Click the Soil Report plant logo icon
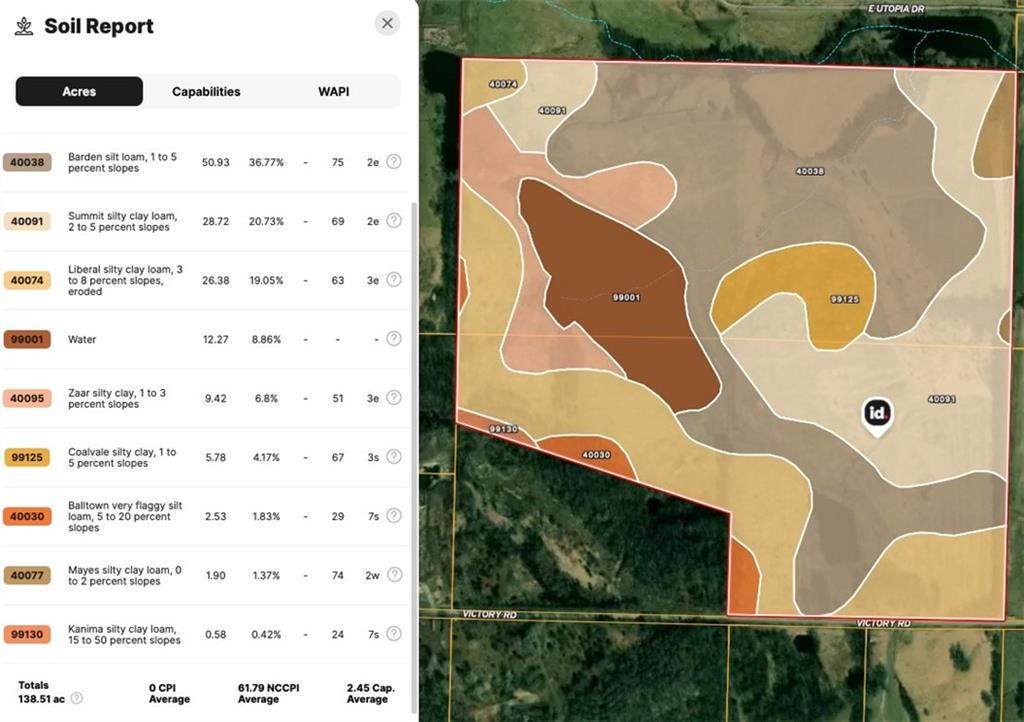This screenshot has height=722, width=1024. pos(24,26)
